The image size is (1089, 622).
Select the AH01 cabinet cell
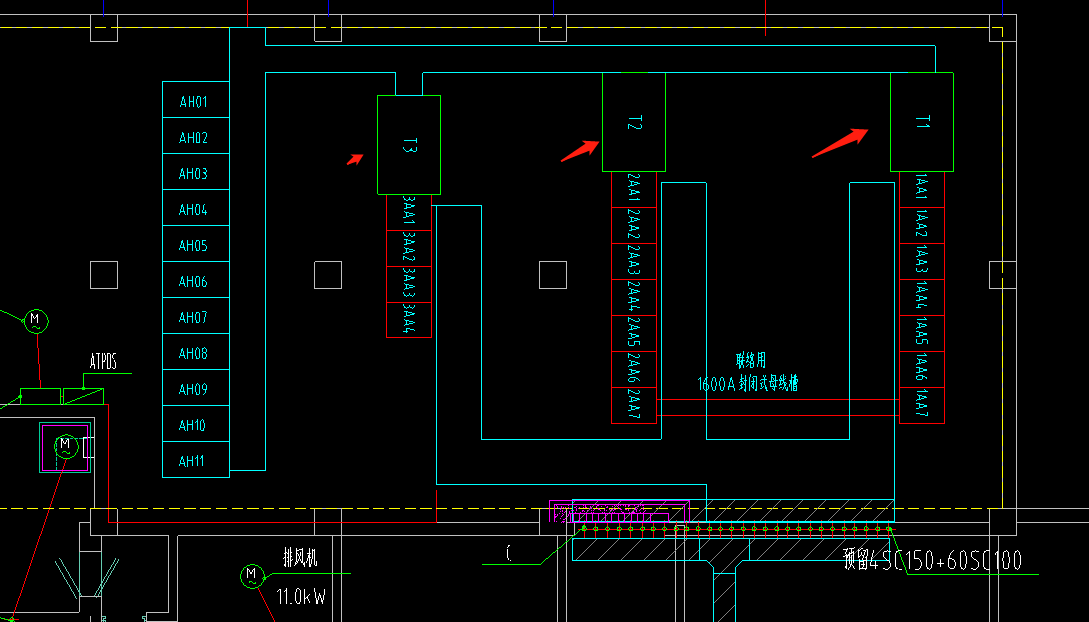(x=196, y=100)
